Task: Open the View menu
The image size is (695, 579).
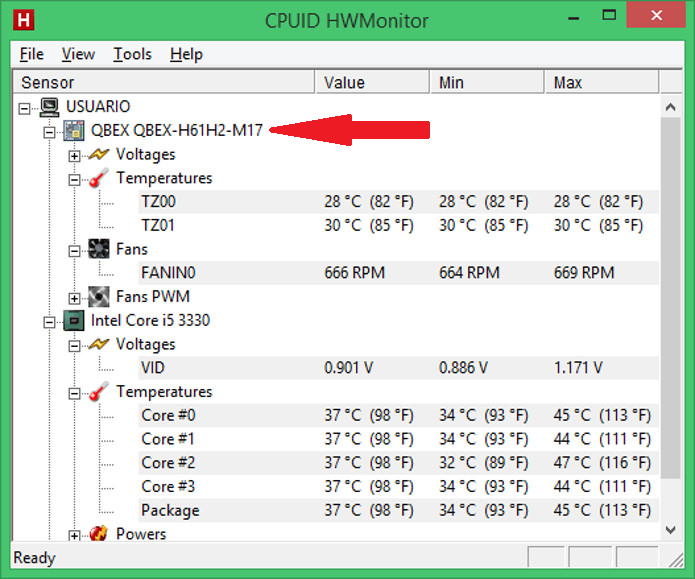Action: 78,54
